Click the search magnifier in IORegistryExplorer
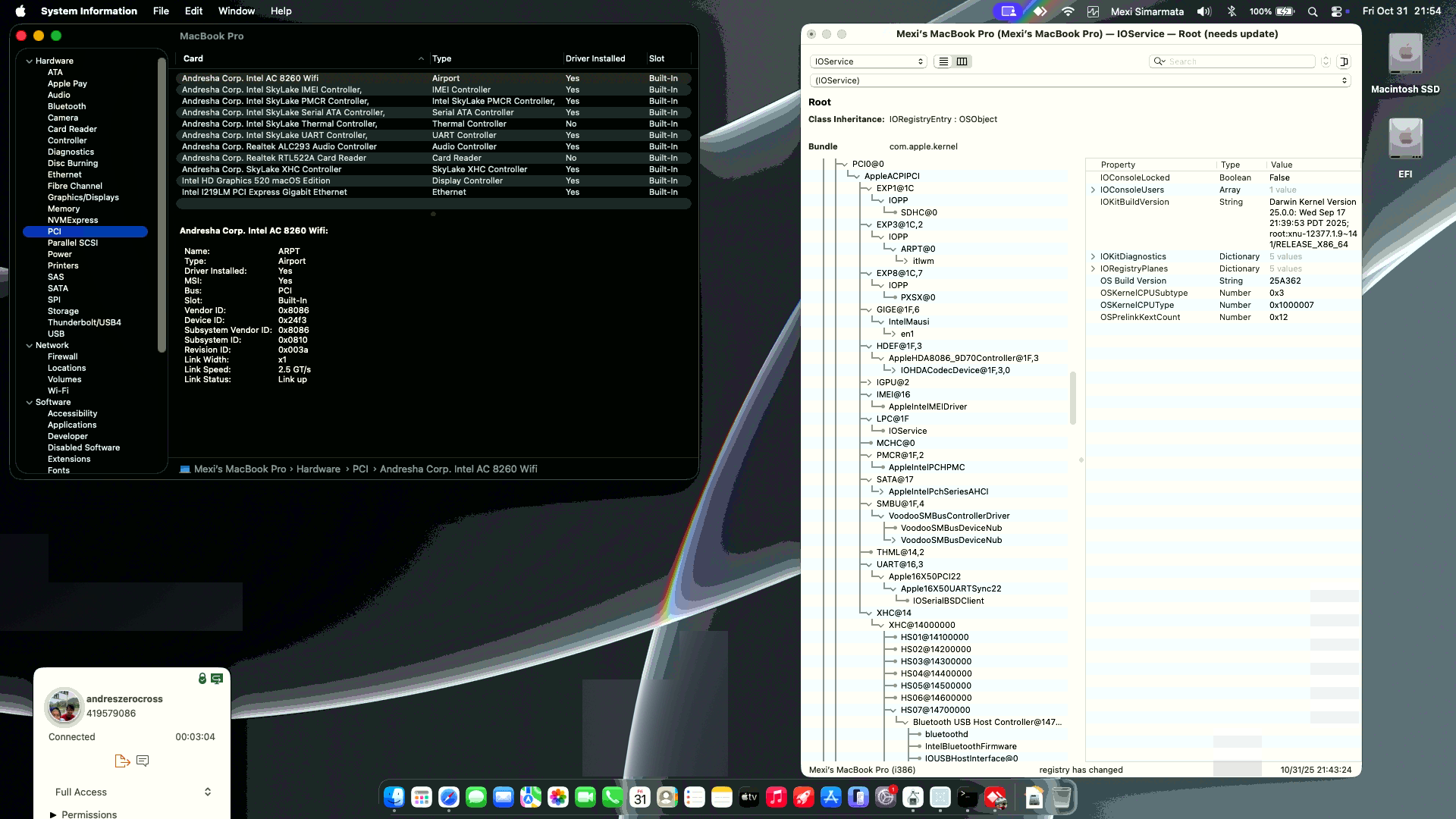 pos(1159,61)
